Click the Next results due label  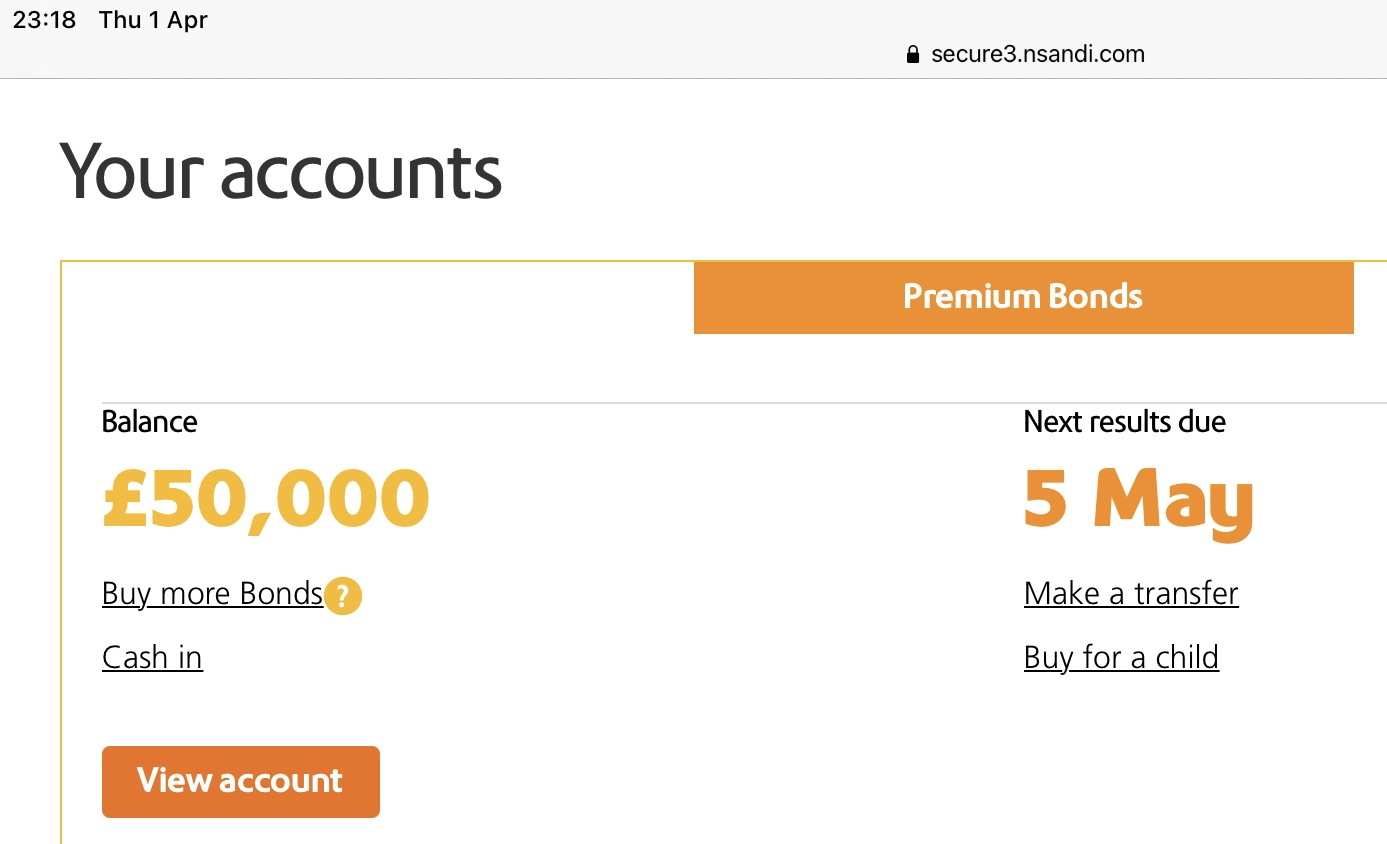click(1125, 422)
